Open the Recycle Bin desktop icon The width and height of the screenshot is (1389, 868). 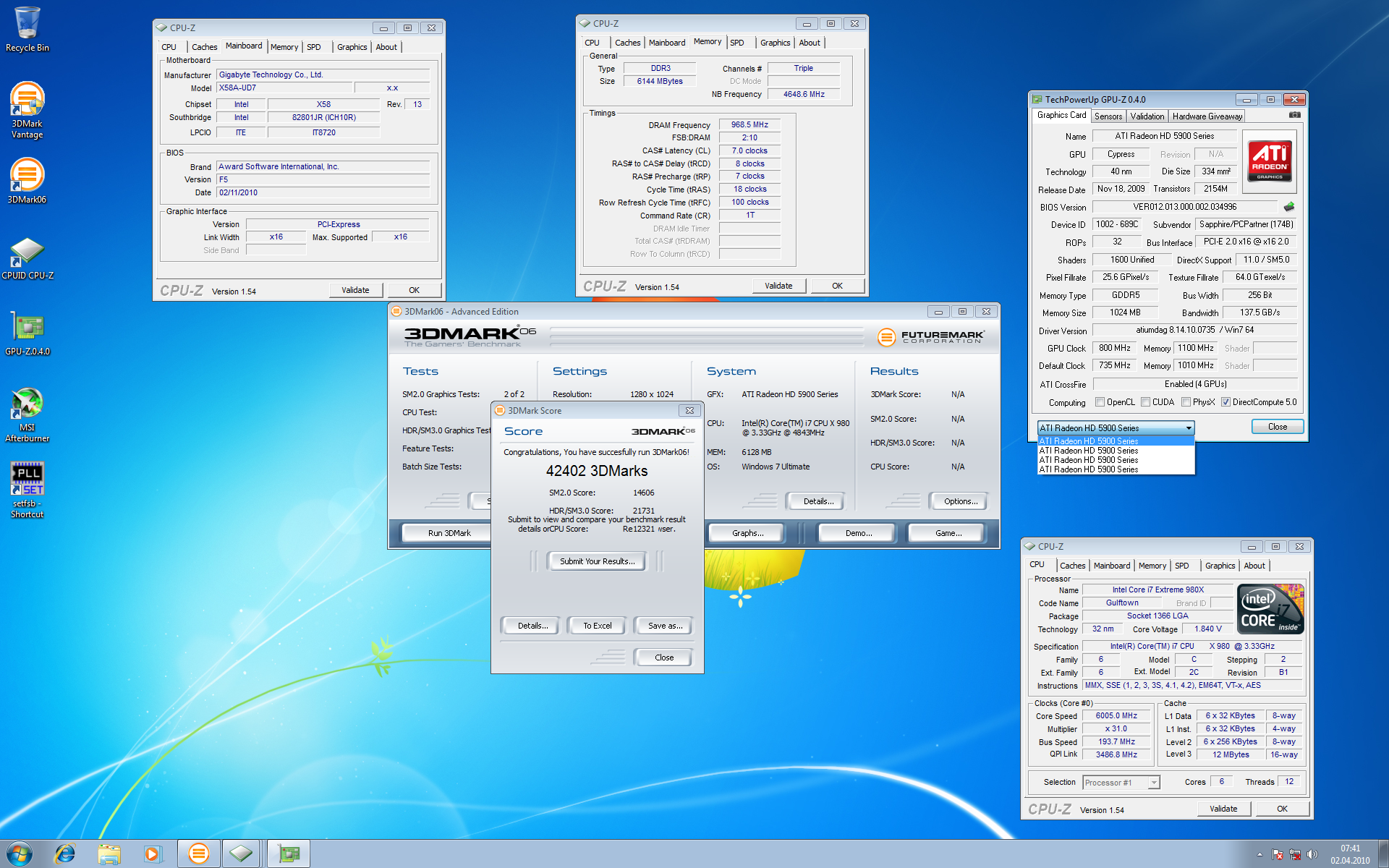pos(27,29)
